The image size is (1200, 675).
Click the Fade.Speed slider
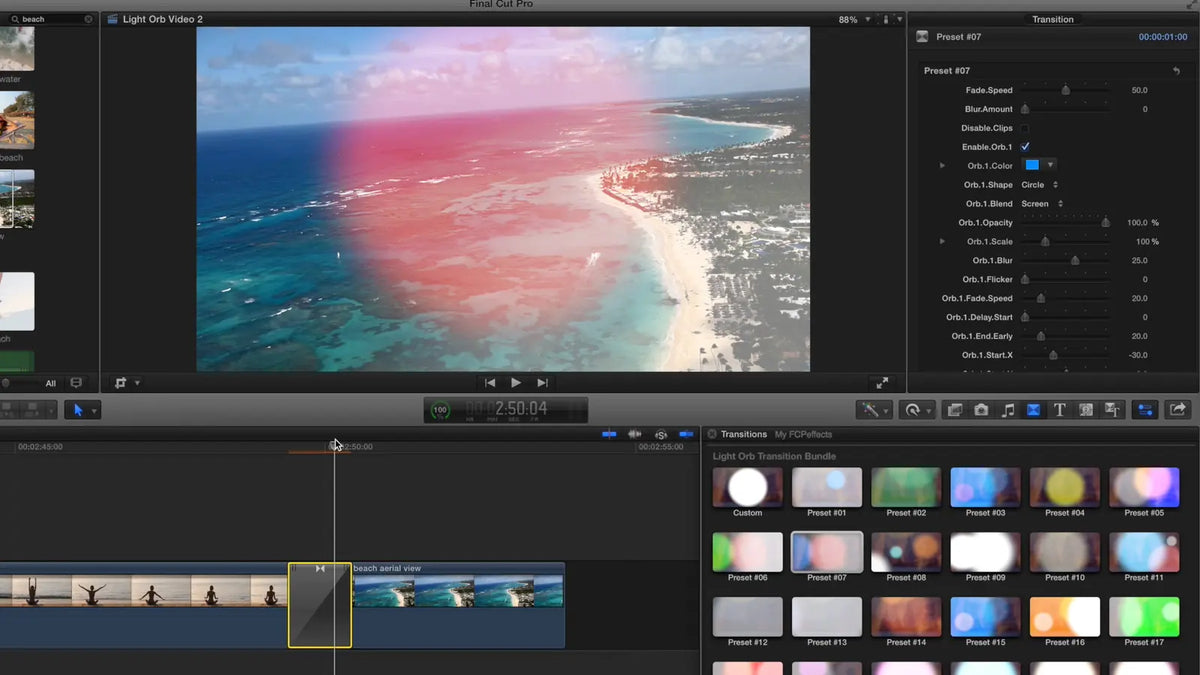[1064, 90]
